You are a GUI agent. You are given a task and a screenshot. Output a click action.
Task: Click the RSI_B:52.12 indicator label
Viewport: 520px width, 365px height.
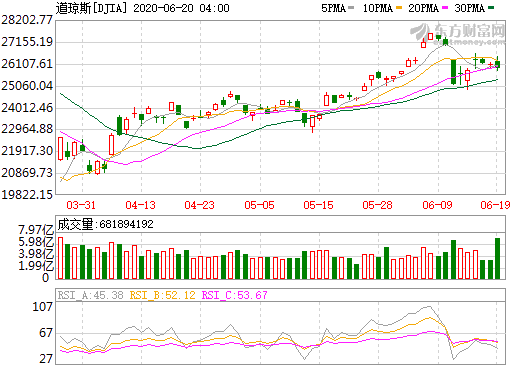click(x=162, y=295)
